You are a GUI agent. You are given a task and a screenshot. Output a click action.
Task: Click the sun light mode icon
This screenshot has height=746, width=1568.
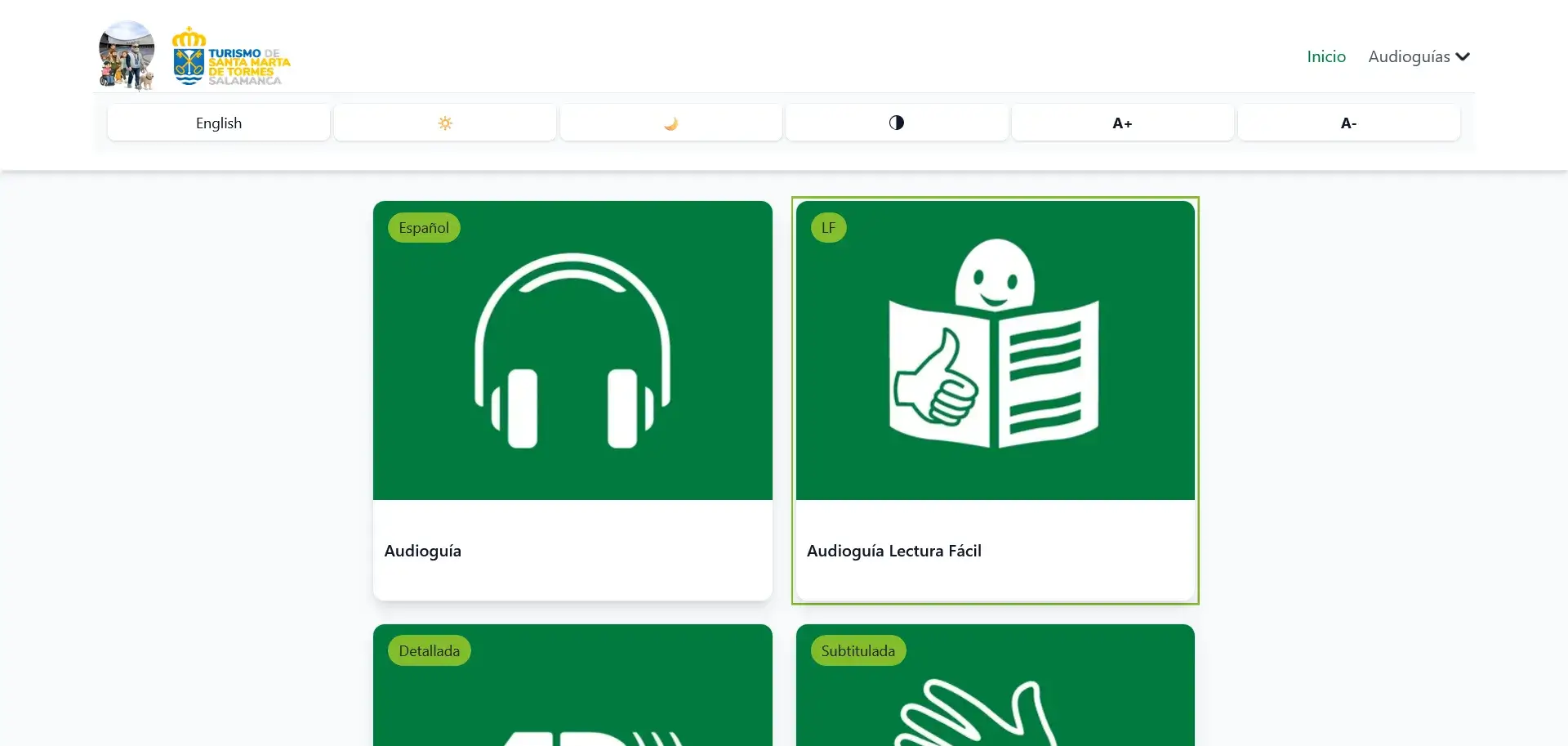click(445, 123)
